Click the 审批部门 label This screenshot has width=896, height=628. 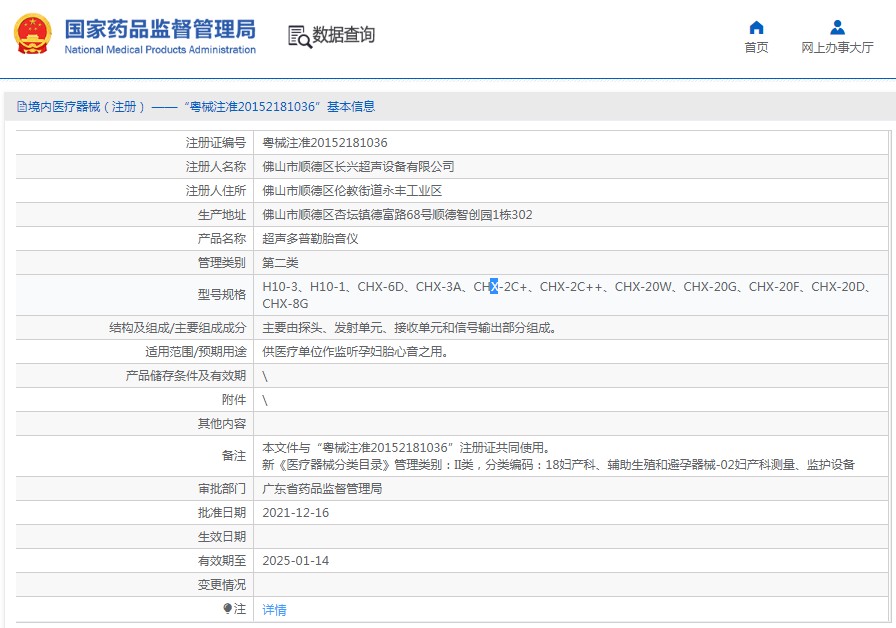(x=222, y=489)
